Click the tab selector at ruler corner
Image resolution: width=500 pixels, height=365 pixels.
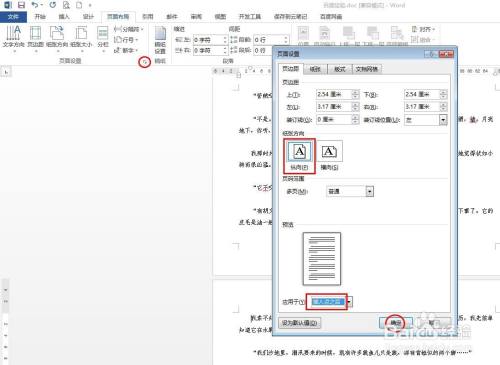(6, 72)
